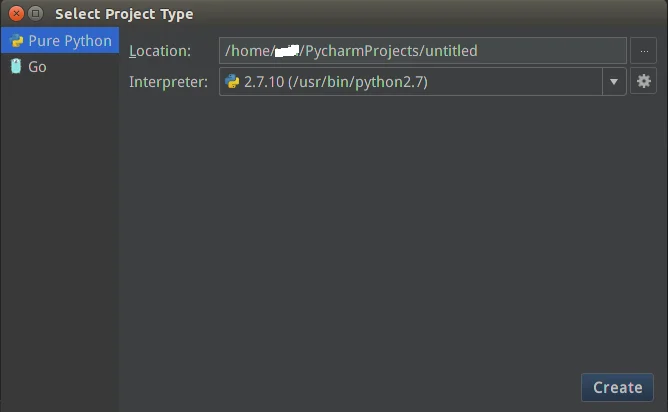This screenshot has height=412, width=668.
Task: Click blank panel area below Interpreter row
Action: pos(390,230)
